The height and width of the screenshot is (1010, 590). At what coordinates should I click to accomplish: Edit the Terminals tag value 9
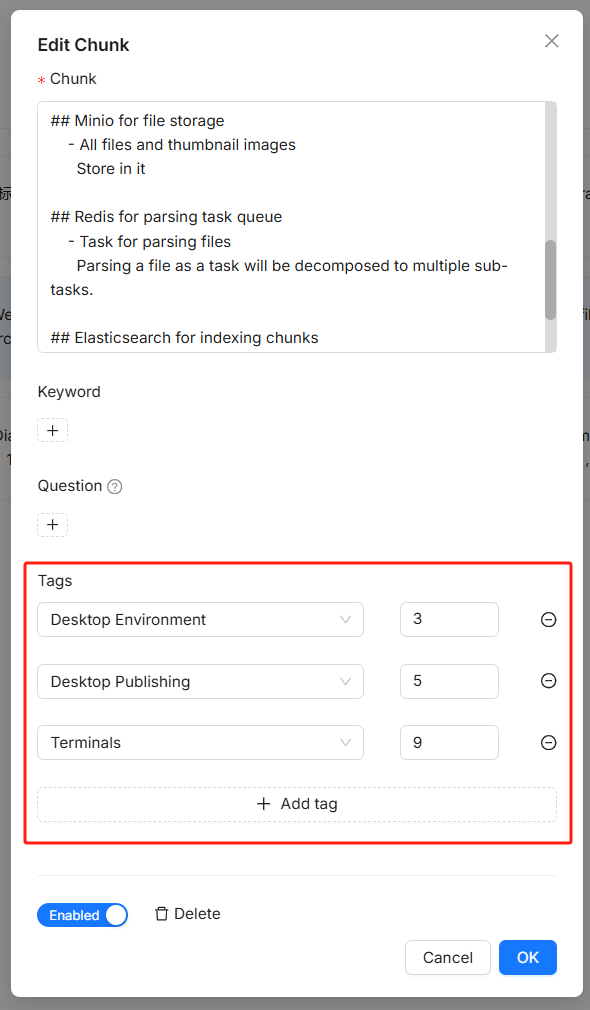(x=449, y=743)
